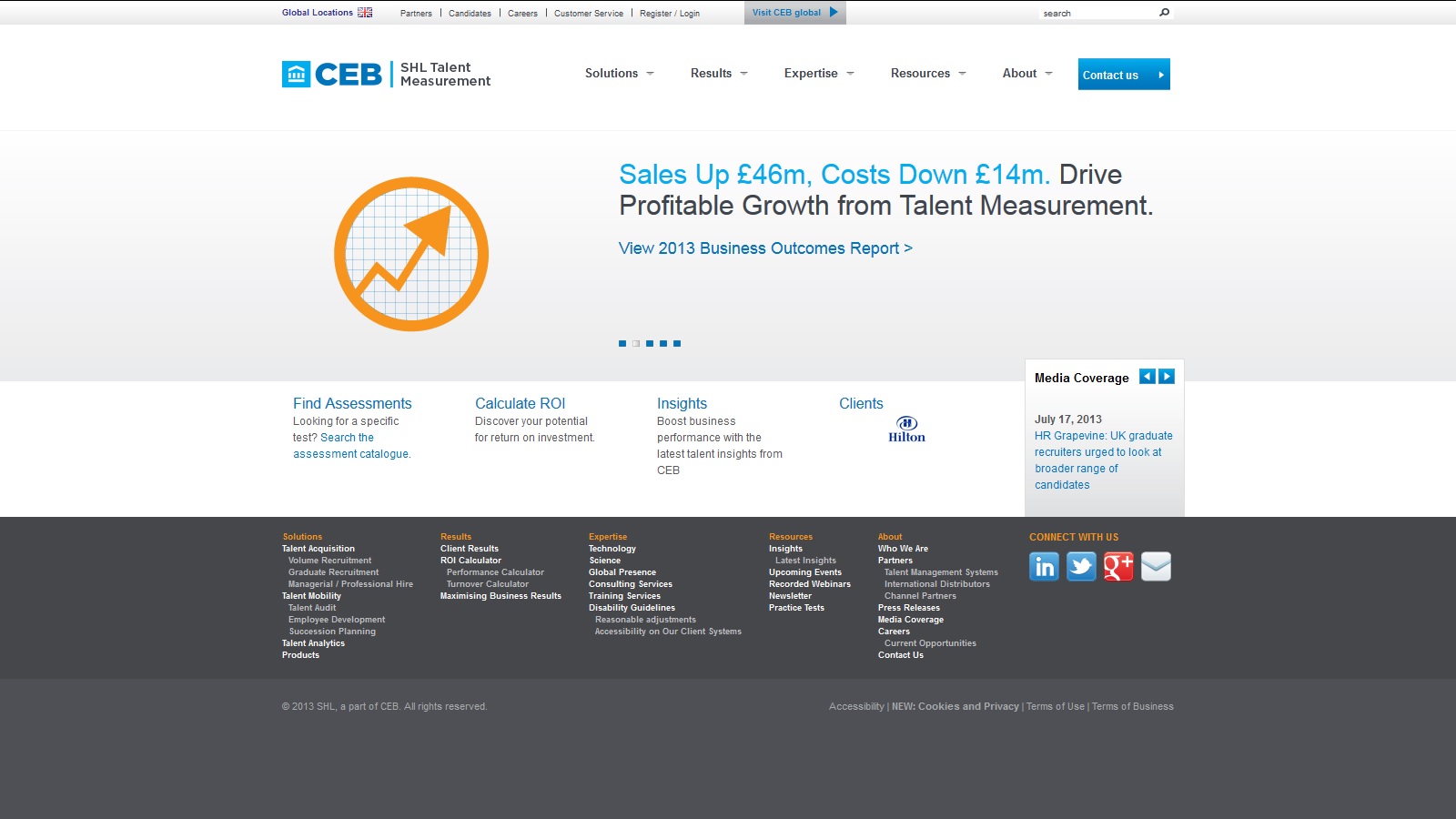Open Clients heading link
Screen dimensions: 1456x819
click(x=861, y=403)
